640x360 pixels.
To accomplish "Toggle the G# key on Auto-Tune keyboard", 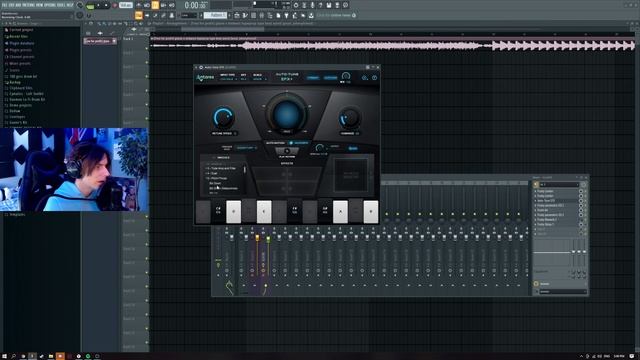I will point(325,211).
